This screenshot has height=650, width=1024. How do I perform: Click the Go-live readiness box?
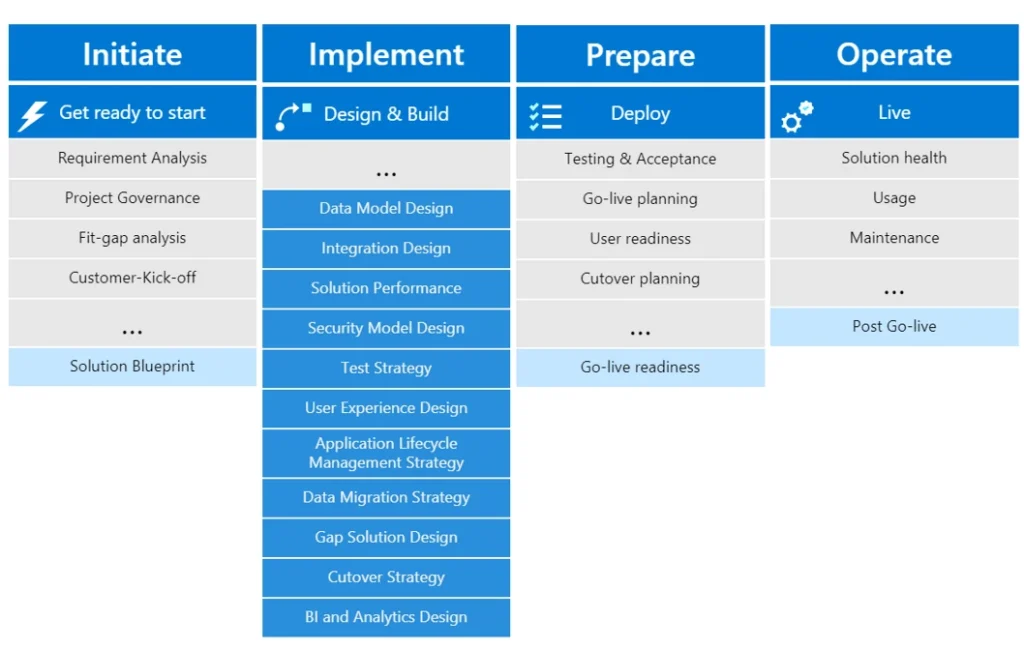coord(640,368)
